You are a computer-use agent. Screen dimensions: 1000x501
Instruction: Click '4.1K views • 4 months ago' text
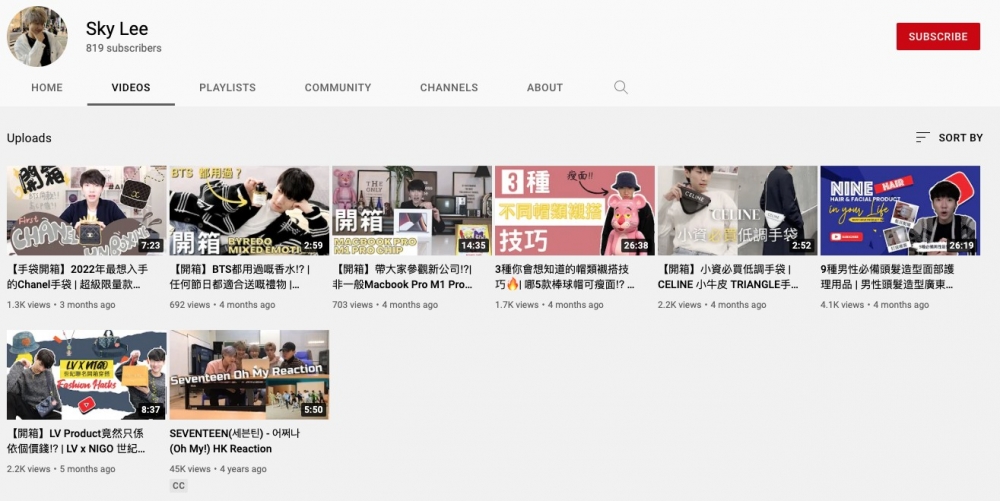[x=874, y=305]
